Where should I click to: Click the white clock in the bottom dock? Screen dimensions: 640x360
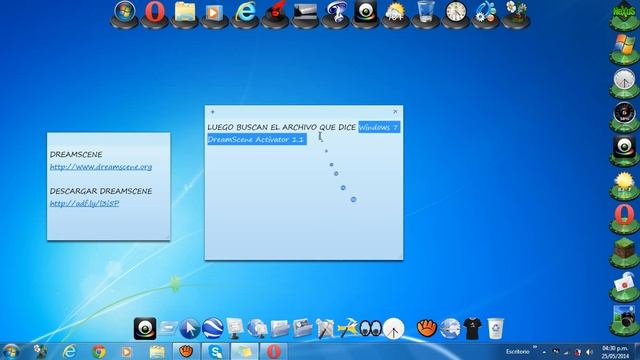[x=393, y=329]
